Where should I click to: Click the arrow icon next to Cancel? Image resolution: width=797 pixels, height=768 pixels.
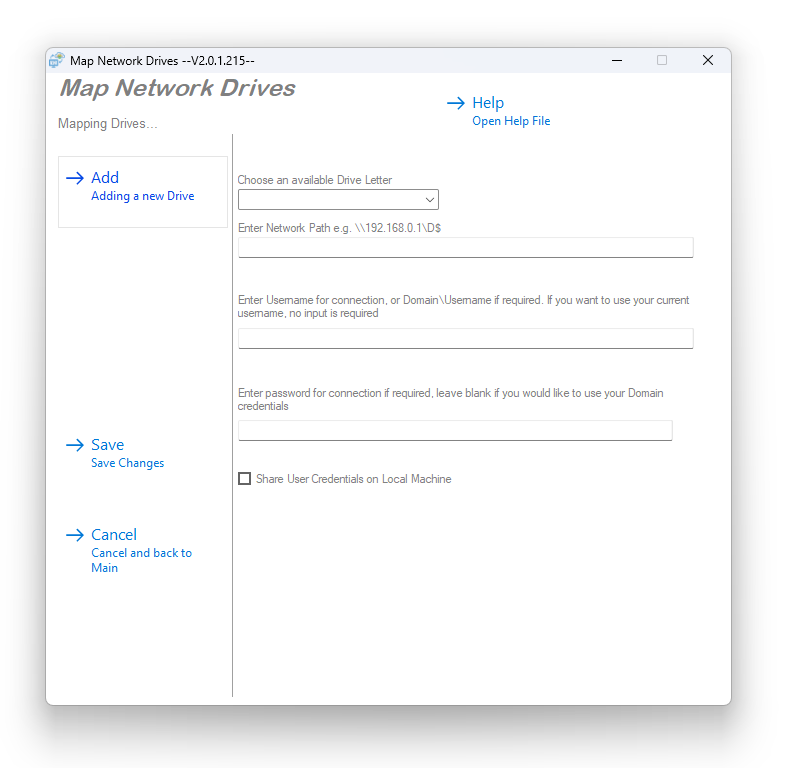click(75, 535)
